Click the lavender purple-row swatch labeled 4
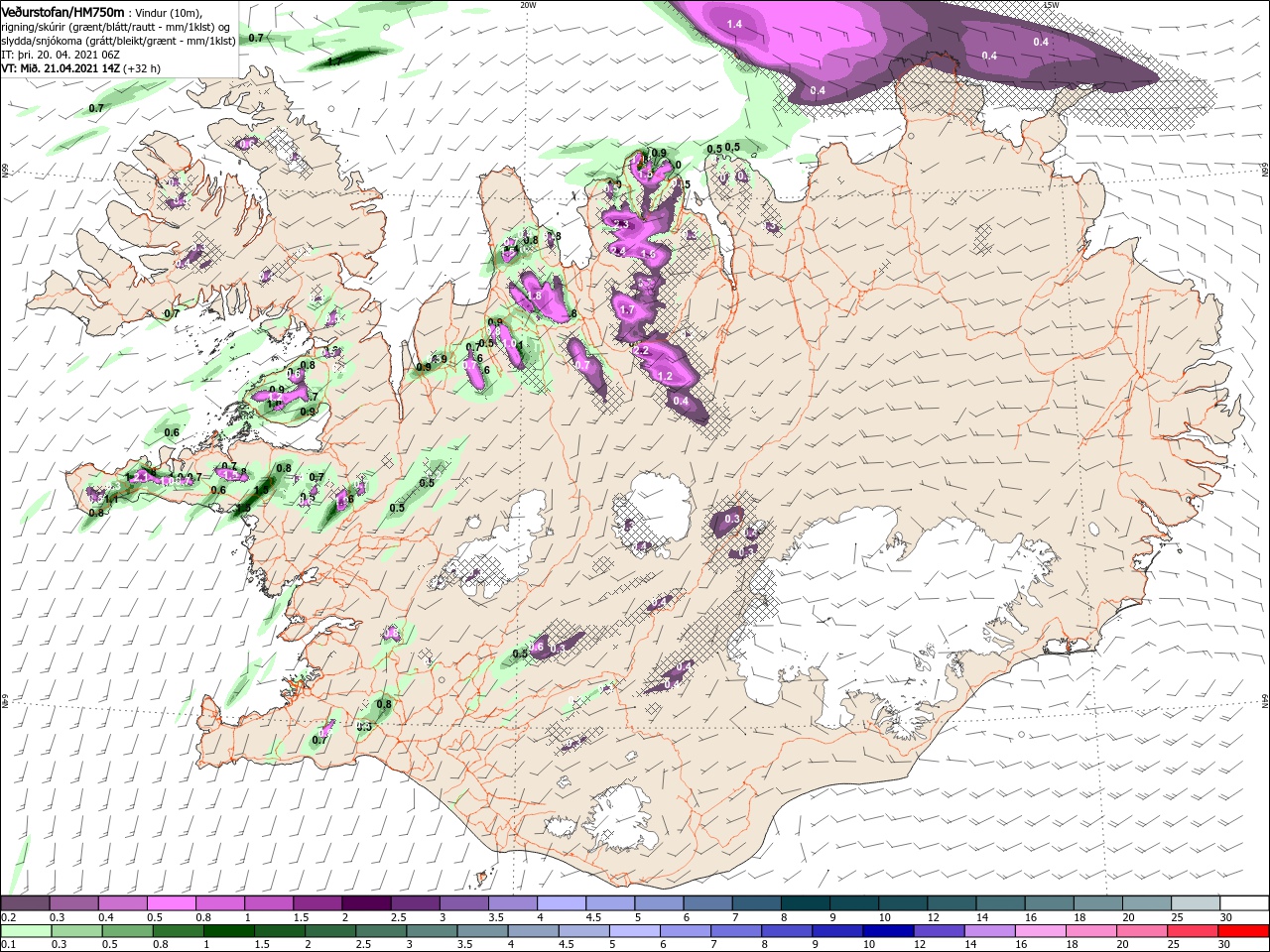1270x952 pixels. pos(562,903)
